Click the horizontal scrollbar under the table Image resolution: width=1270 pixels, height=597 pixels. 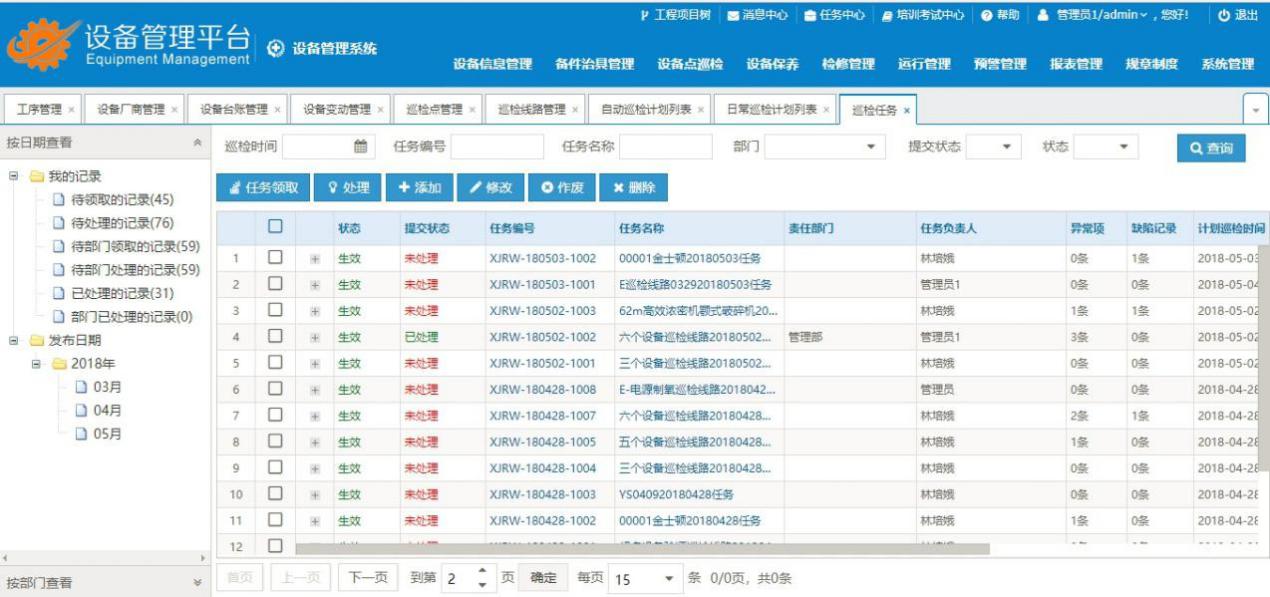pyautogui.click(x=640, y=549)
